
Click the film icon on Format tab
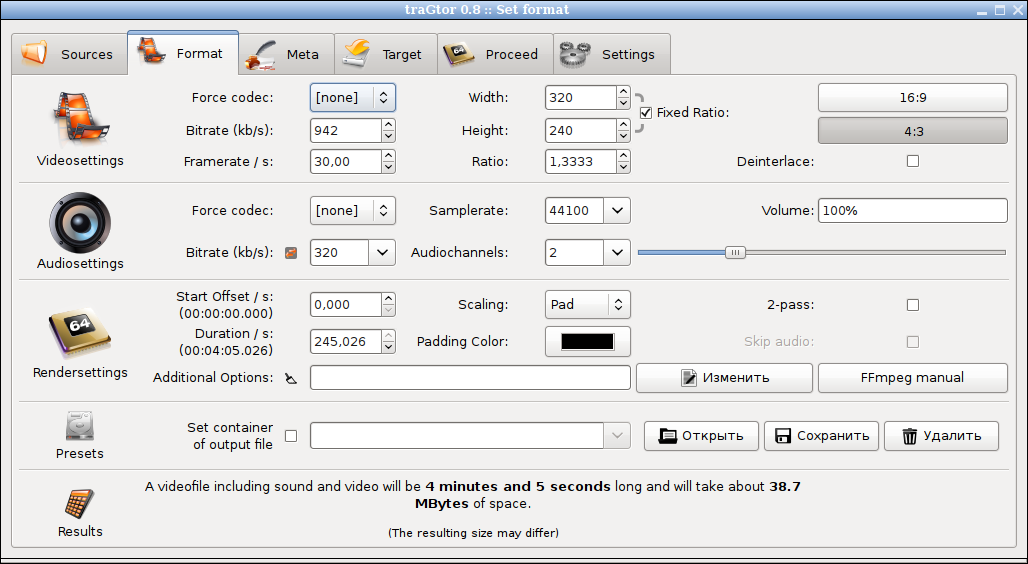(151, 51)
